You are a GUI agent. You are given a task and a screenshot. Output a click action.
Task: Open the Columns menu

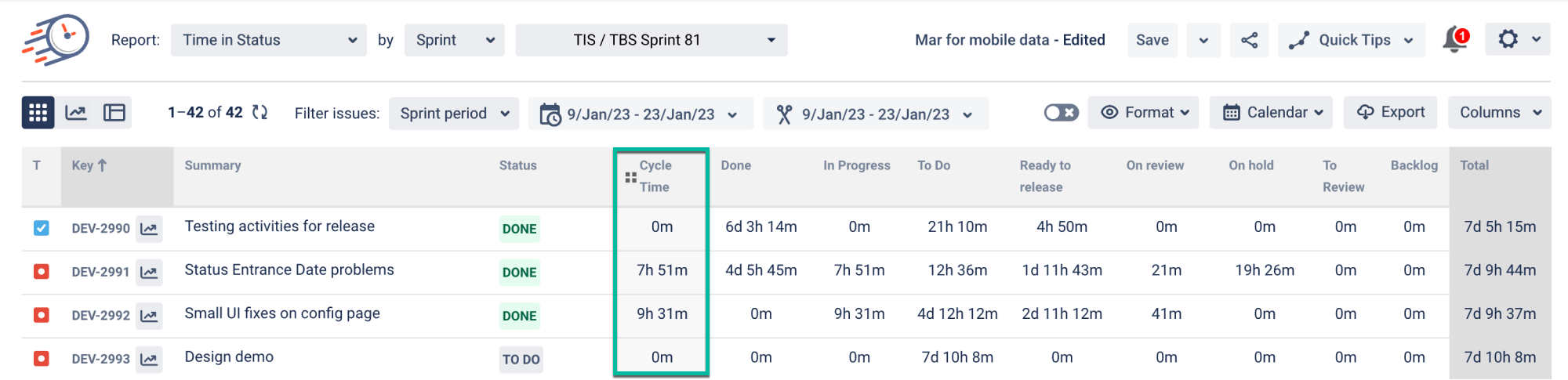coord(1499,113)
